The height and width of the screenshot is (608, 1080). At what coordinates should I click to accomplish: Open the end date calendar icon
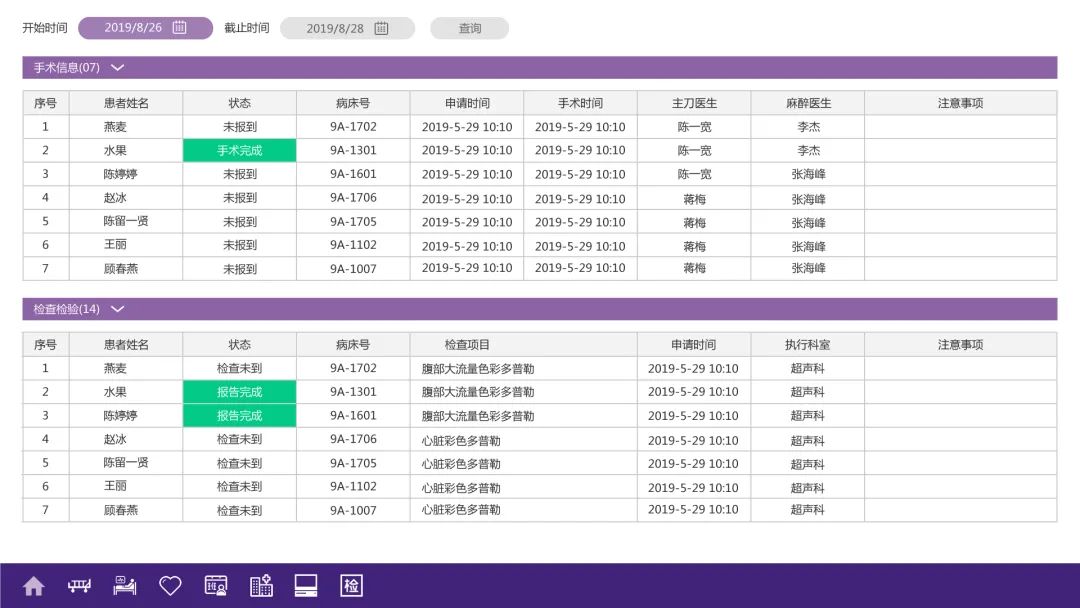tap(380, 28)
